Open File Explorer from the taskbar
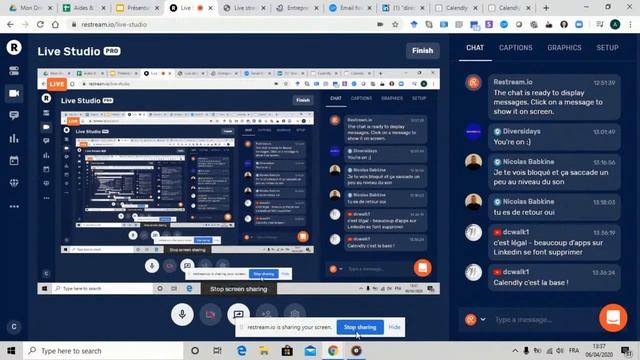Viewport: 640px width, 360px height. coord(264,351)
